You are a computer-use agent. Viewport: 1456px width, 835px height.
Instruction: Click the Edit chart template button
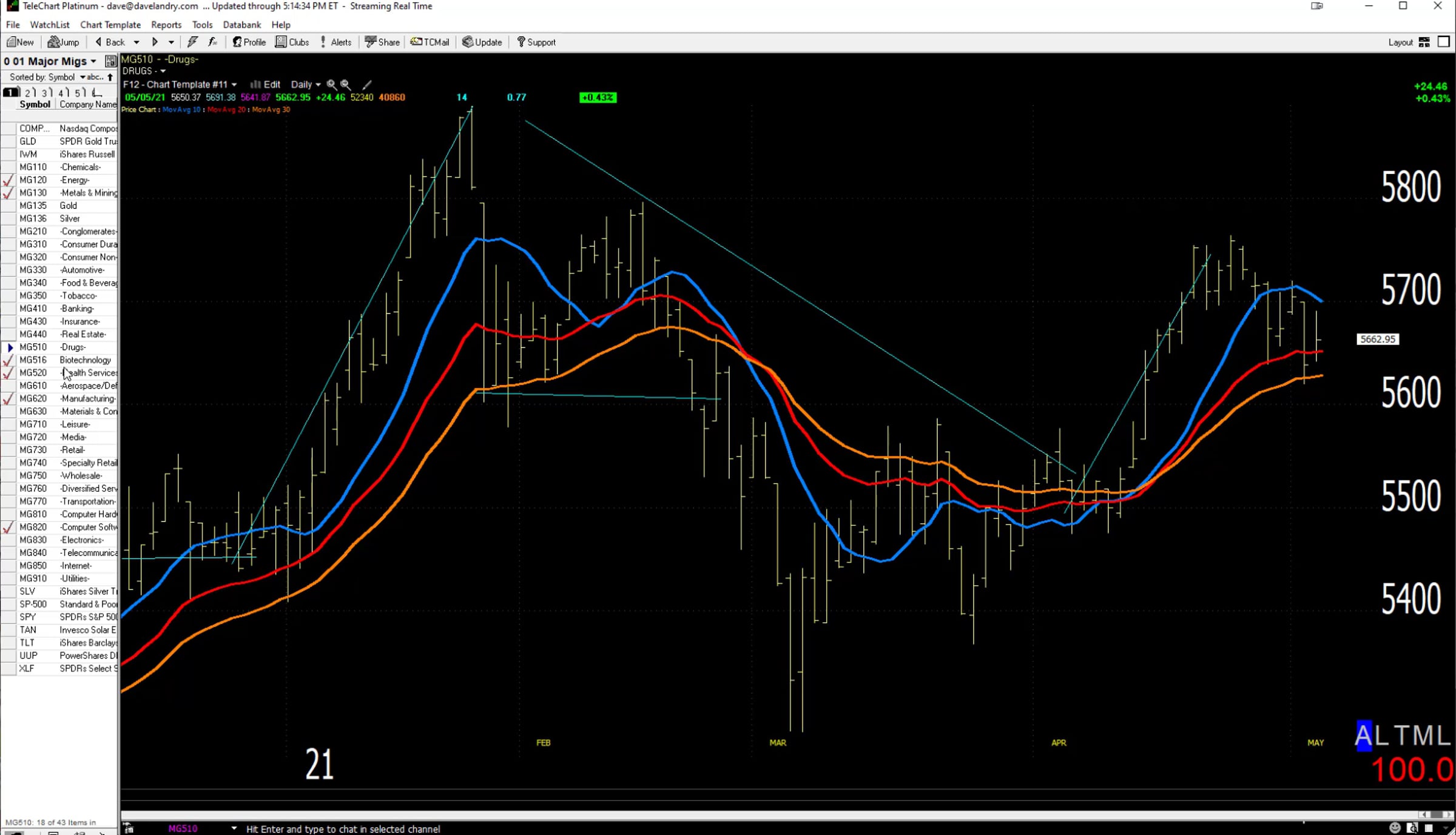[x=266, y=84]
